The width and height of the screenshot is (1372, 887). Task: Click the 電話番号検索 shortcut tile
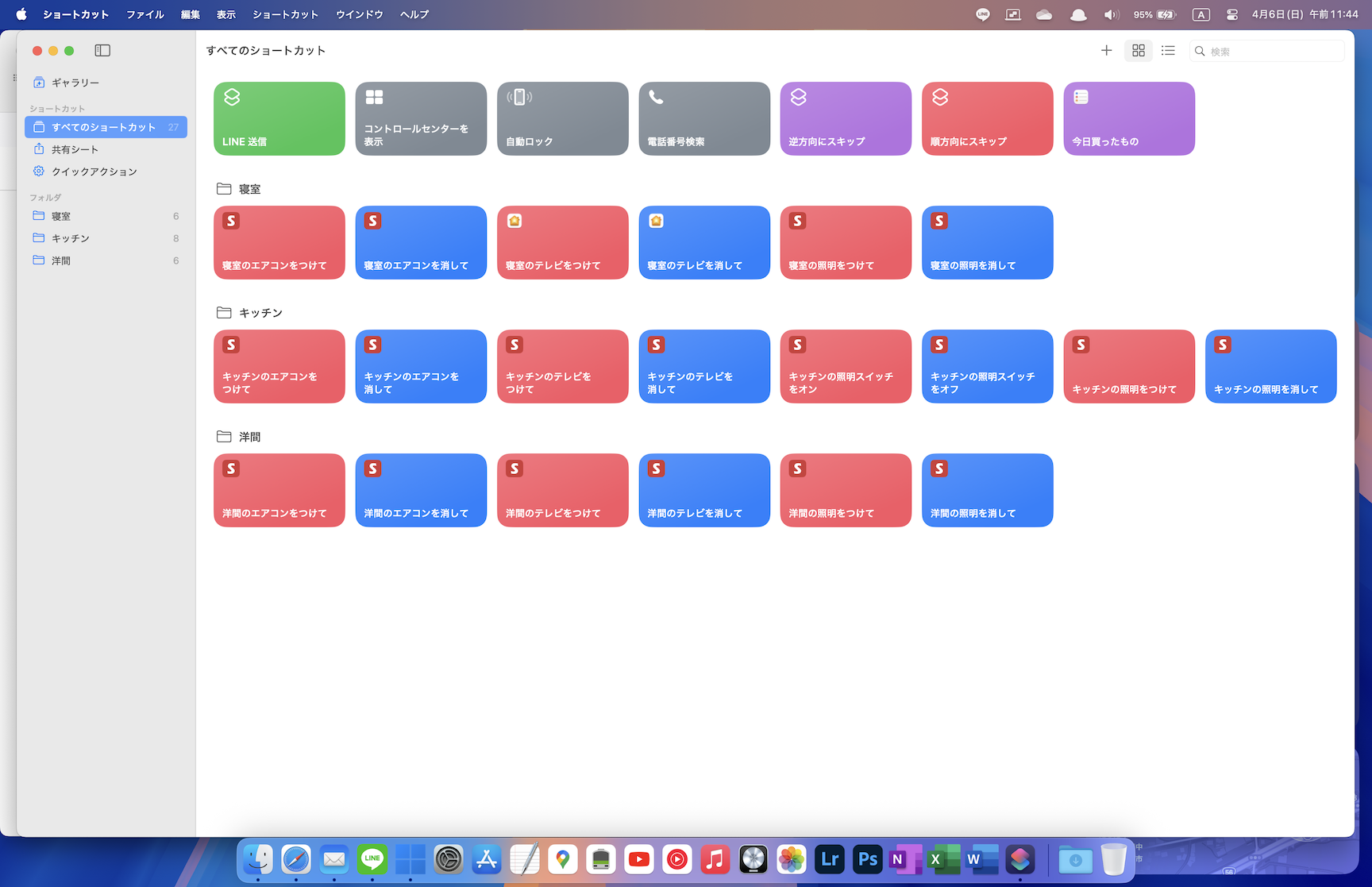[703, 118]
